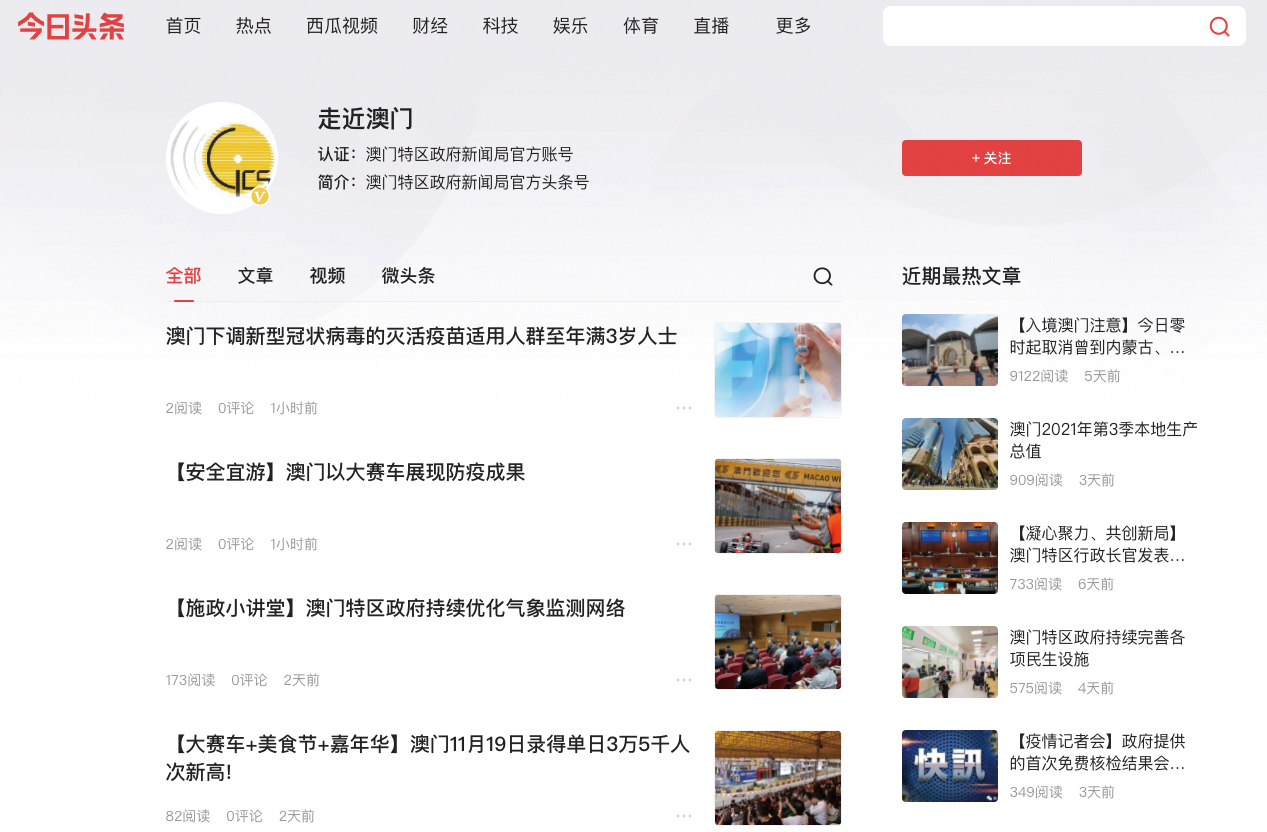
Task: Select the 微头条 tab
Action: (x=408, y=276)
